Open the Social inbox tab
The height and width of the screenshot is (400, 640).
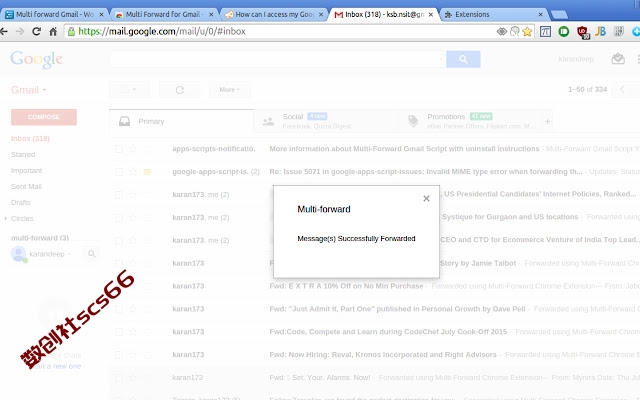327,121
